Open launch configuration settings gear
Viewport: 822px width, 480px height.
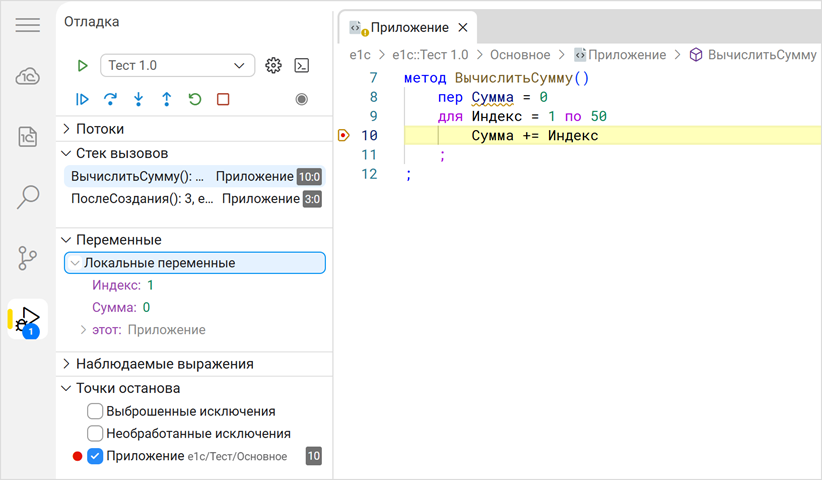tap(273, 66)
